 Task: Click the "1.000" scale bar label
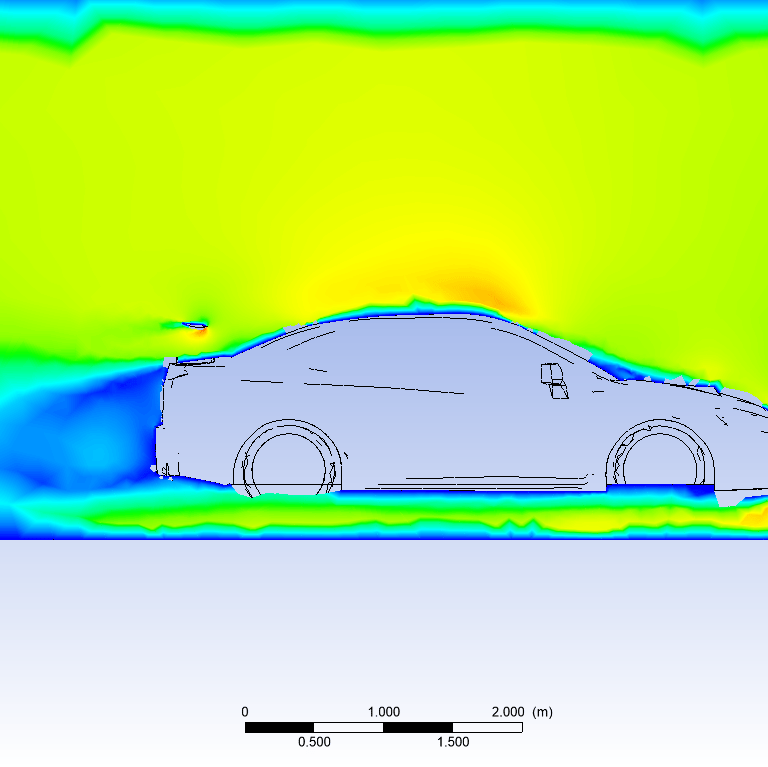point(384,712)
